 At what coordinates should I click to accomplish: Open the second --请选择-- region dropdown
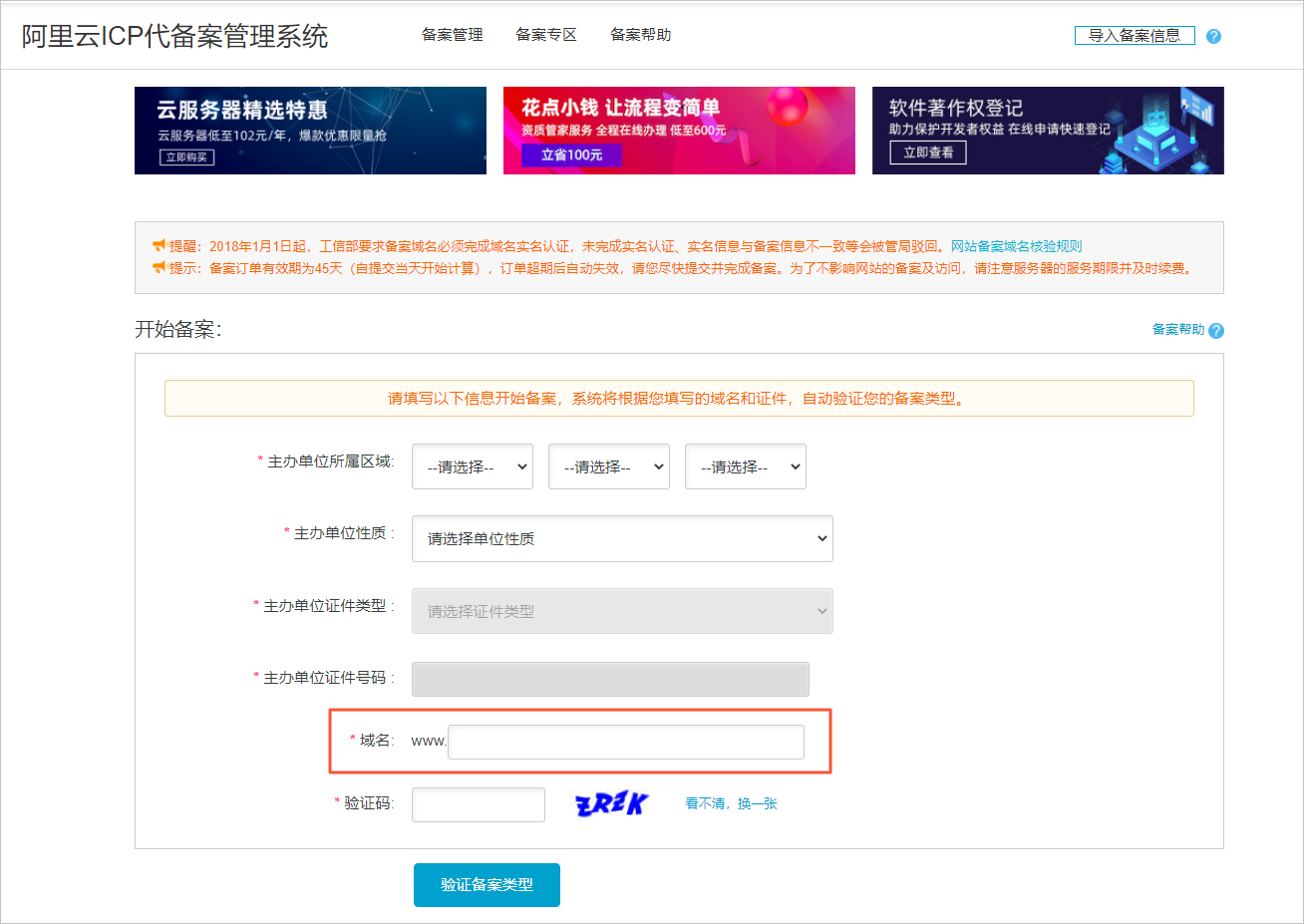click(x=609, y=465)
